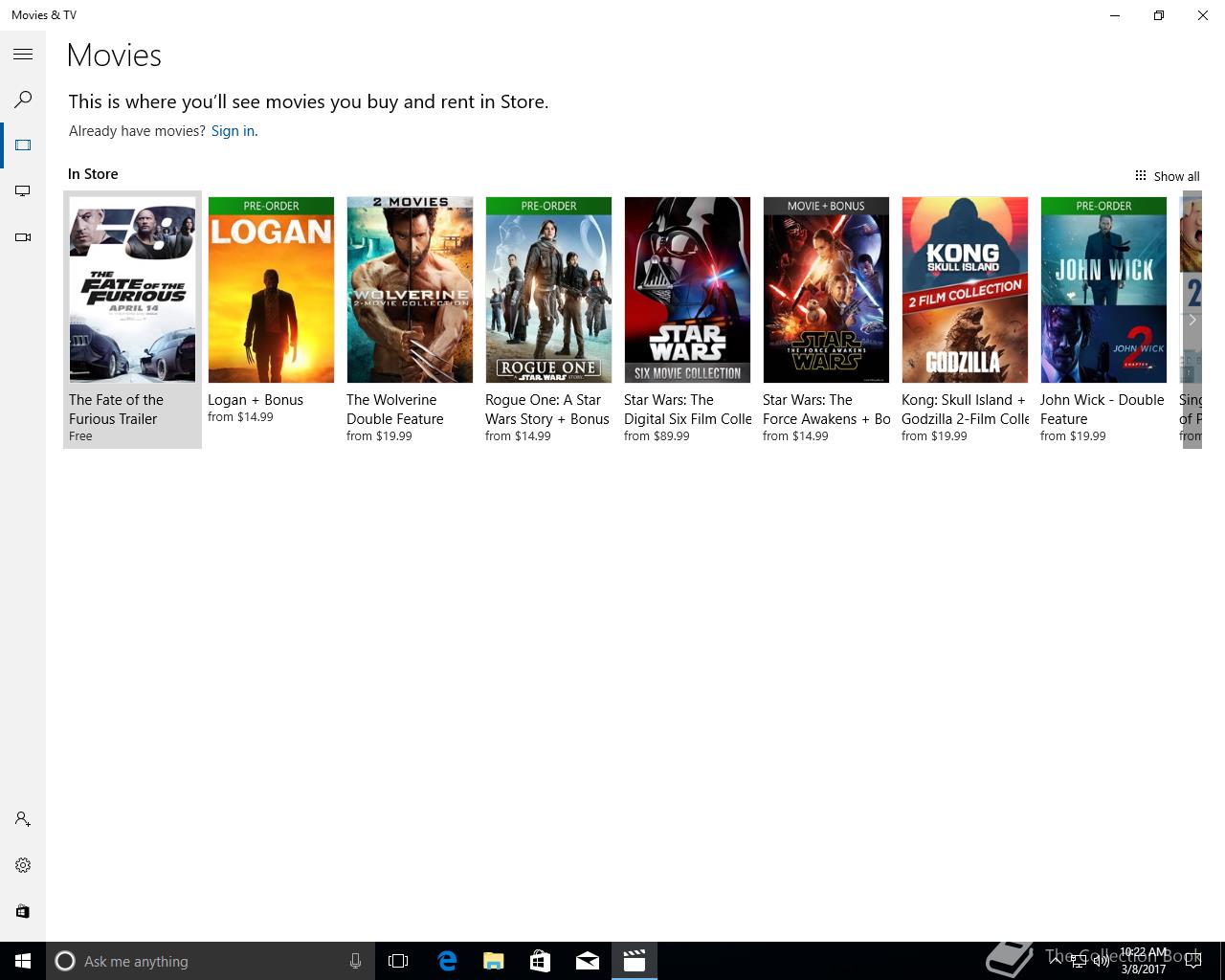Click 'Star Wars: The Digital Six Film' title
The image size is (1225, 980).
click(688, 410)
